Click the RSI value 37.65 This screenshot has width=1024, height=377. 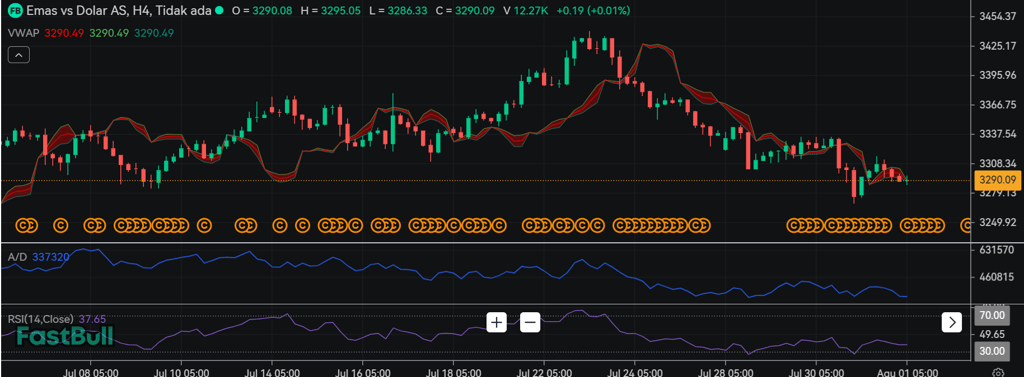pos(92,320)
